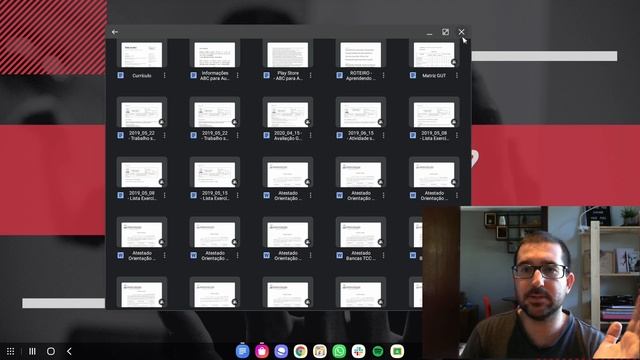The height and width of the screenshot is (360, 640).
Task: Open more options for Matriz GUT
Action: (x=457, y=76)
